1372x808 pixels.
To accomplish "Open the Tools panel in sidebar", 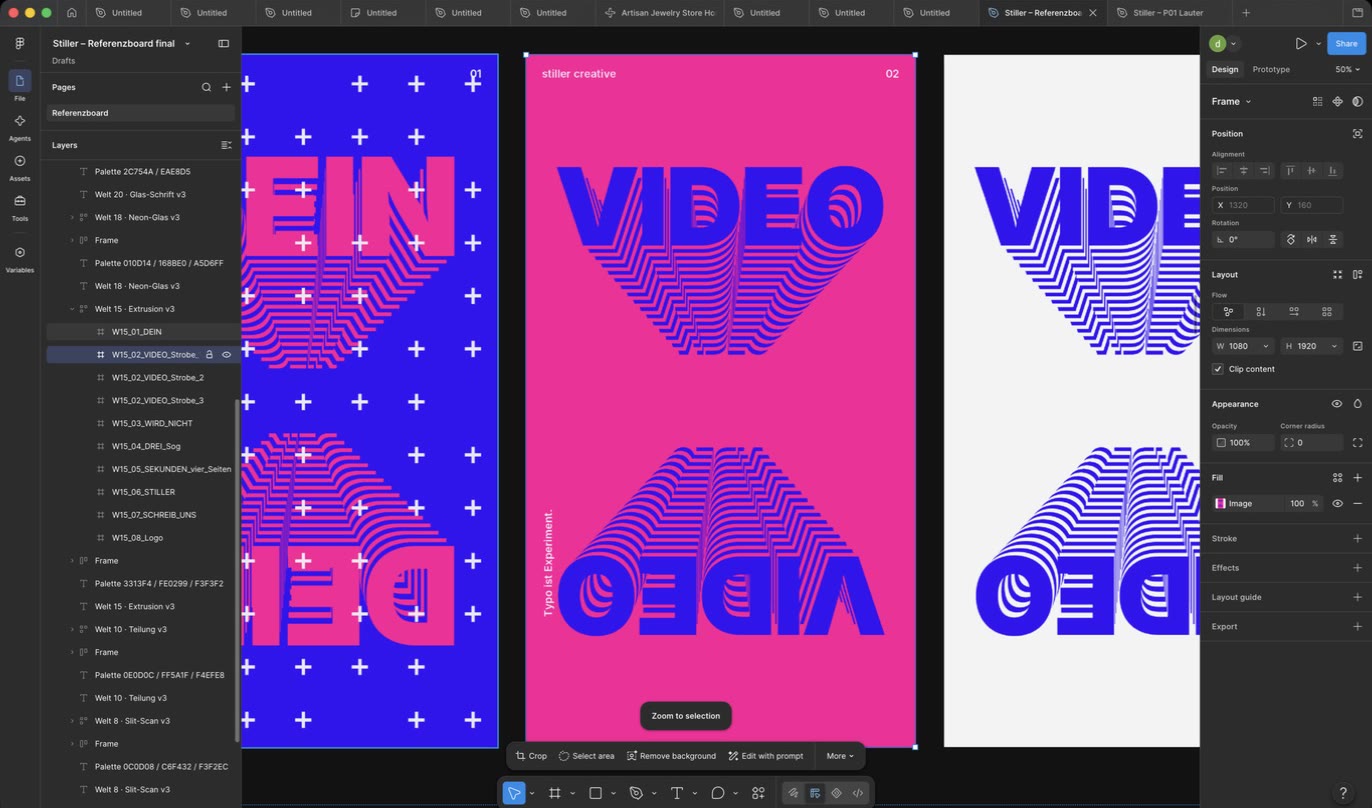I will pos(19,206).
